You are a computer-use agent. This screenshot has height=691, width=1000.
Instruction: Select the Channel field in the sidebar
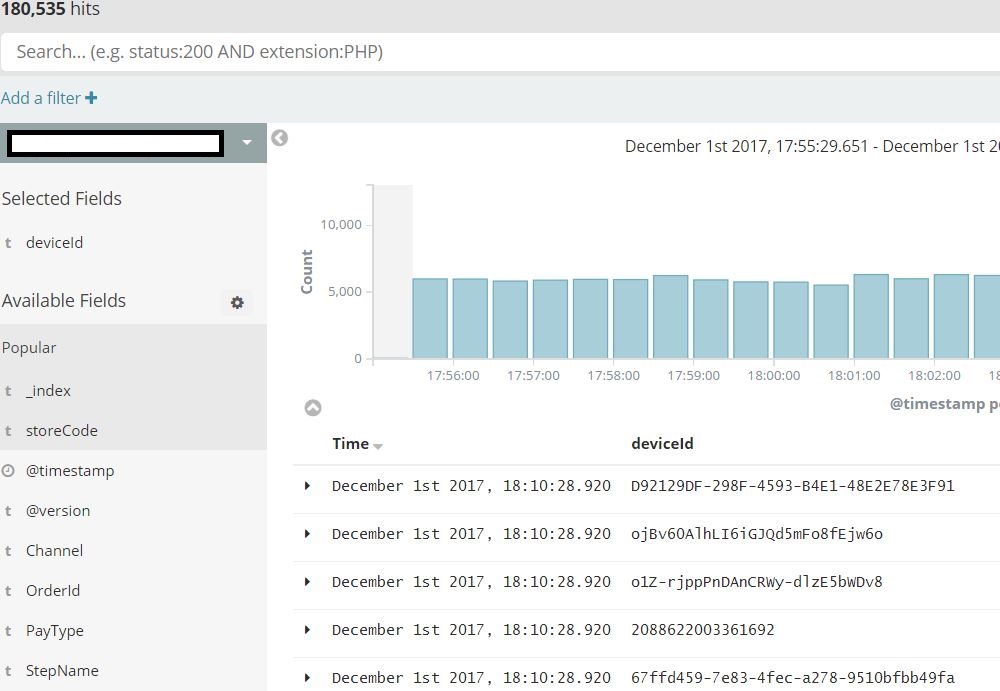[x=54, y=551]
